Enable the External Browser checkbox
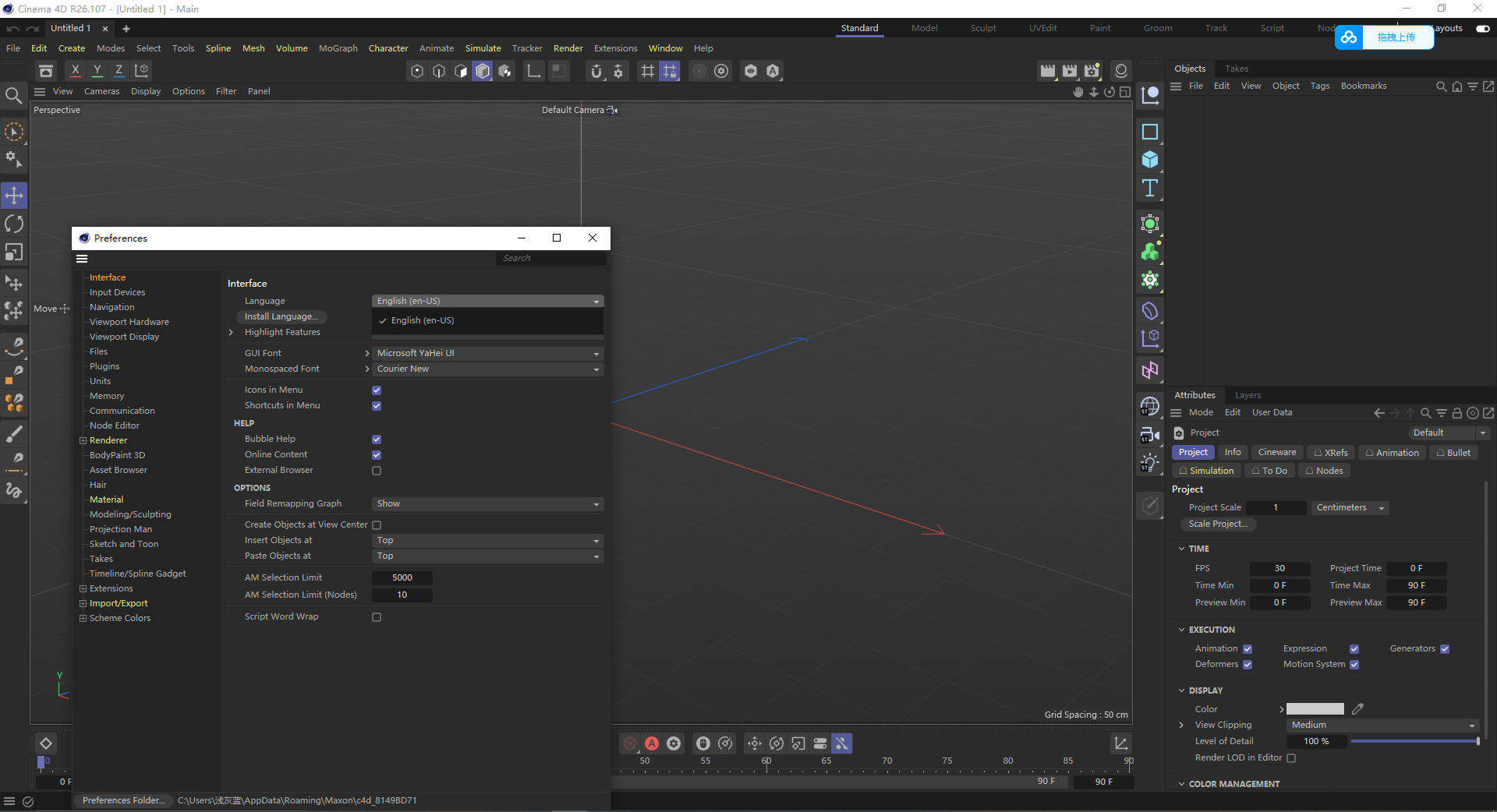This screenshot has width=1497, height=812. coord(377,471)
